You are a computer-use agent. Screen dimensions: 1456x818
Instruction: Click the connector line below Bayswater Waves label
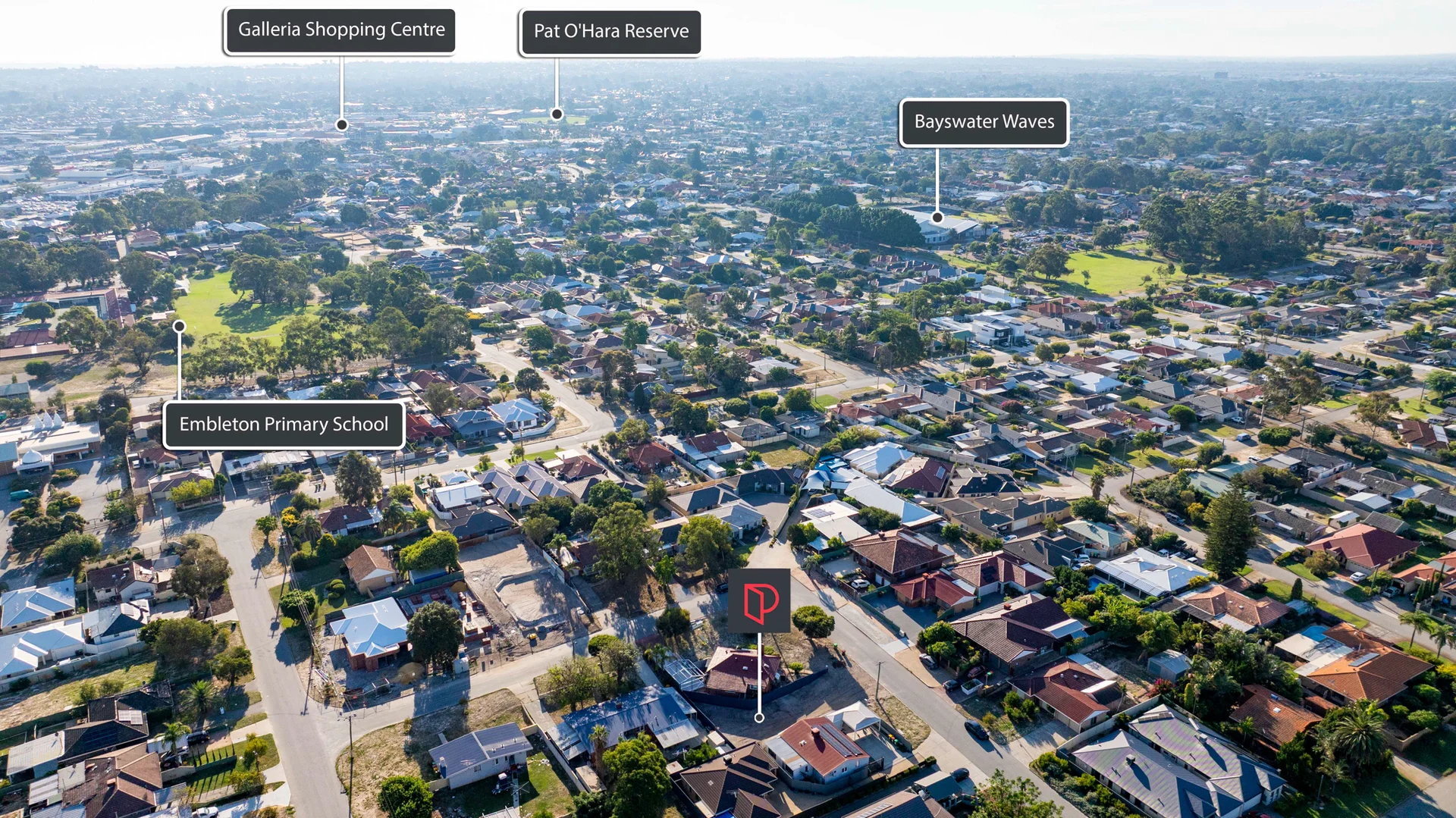tap(937, 180)
